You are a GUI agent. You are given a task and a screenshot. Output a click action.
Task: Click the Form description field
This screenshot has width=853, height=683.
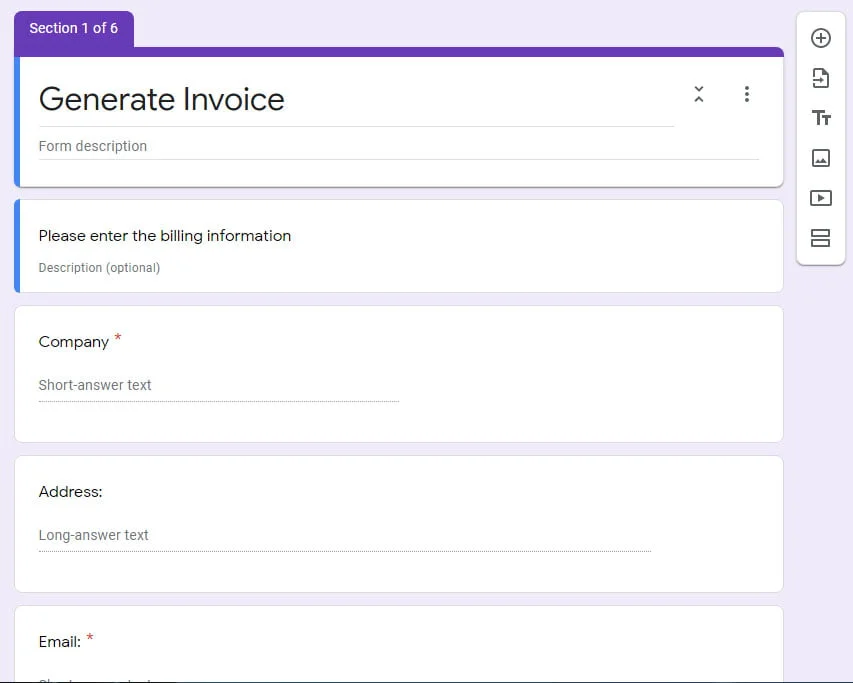pos(398,146)
